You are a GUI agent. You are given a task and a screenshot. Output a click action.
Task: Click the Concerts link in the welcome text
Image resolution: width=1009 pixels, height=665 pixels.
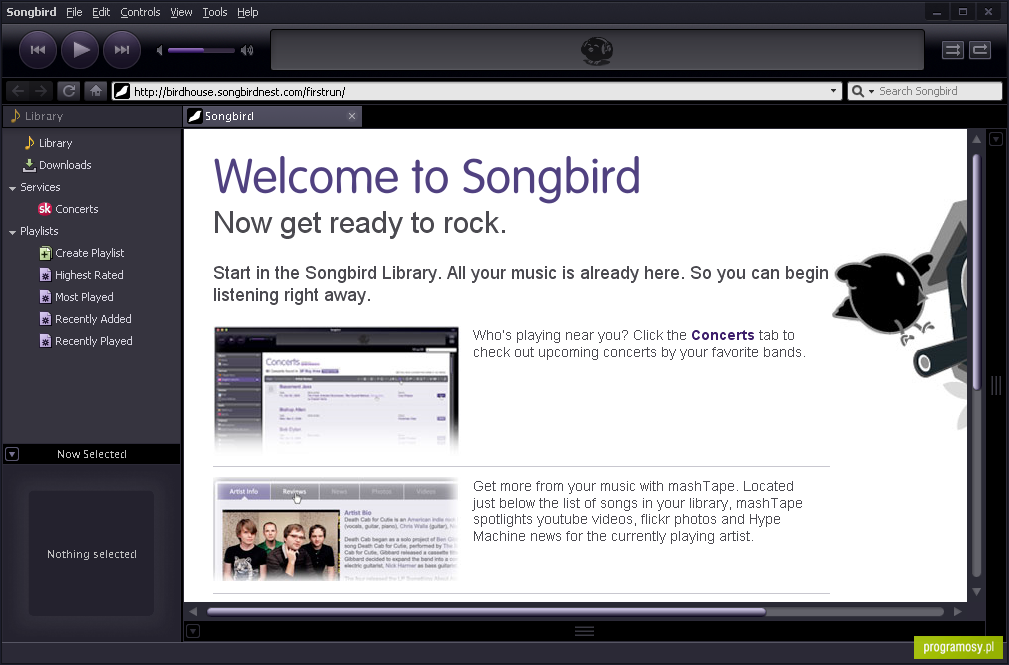point(723,335)
